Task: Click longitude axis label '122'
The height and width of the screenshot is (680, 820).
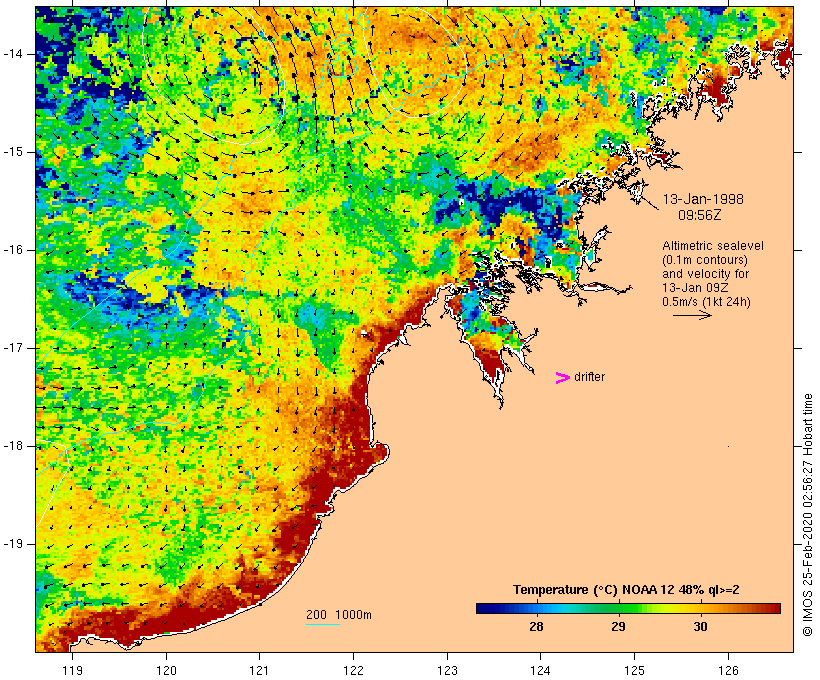Action: [354, 671]
